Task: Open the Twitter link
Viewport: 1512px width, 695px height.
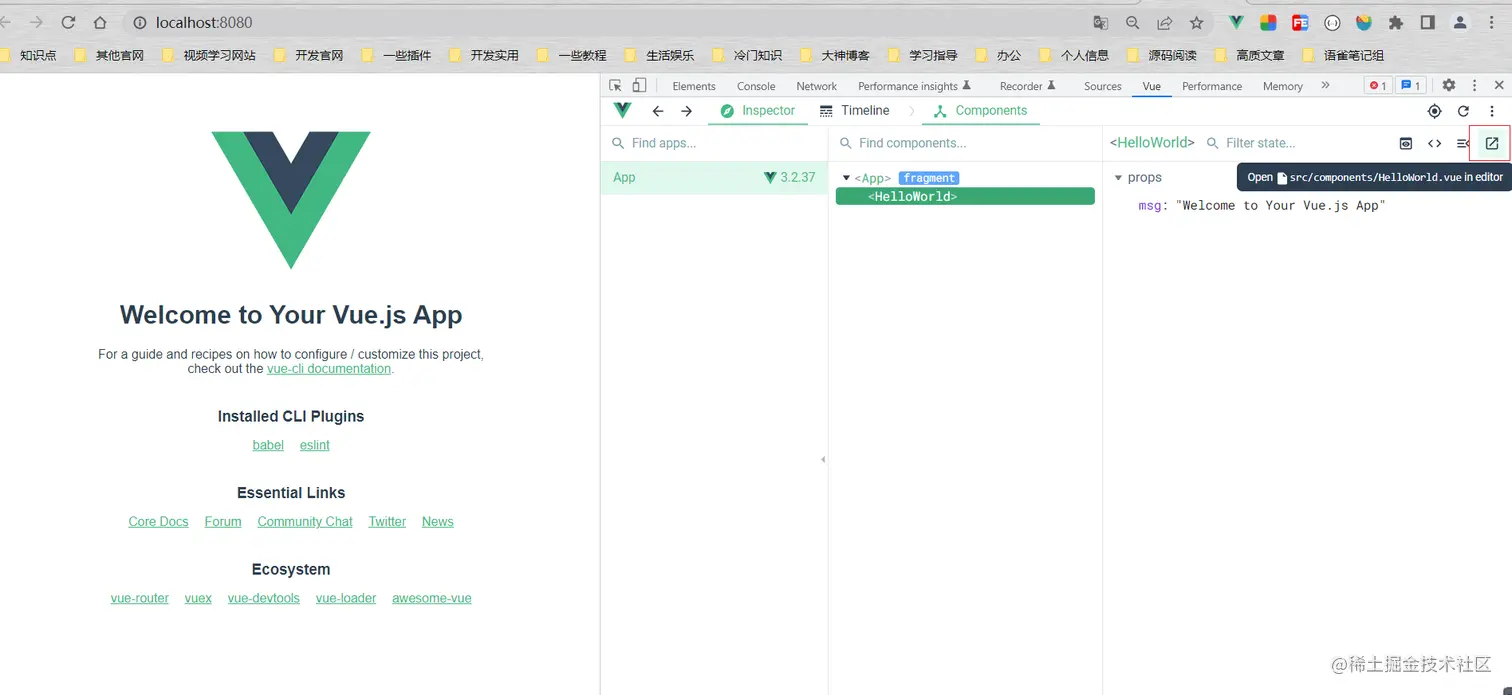Action: tap(387, 522)
